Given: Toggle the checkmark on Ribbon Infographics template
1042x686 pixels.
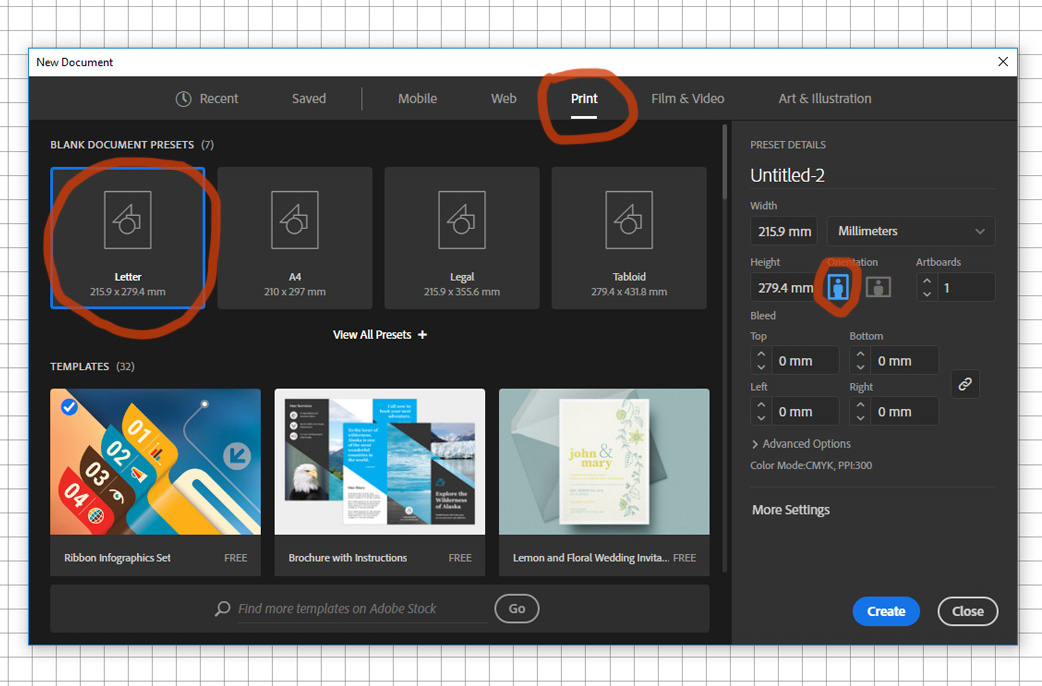Looking at the screenshot, I should point(69,406).
